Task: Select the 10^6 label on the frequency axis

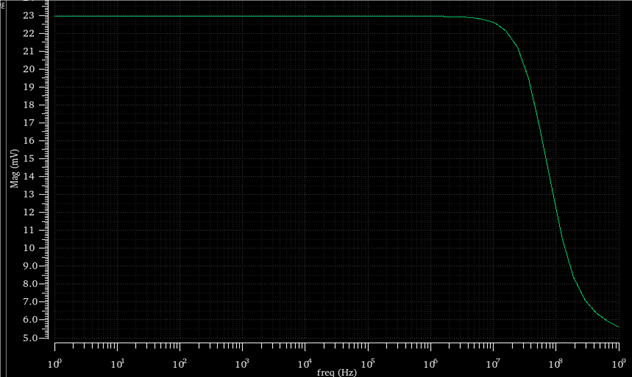Action: pyautogui.click(x=430, y=364)
